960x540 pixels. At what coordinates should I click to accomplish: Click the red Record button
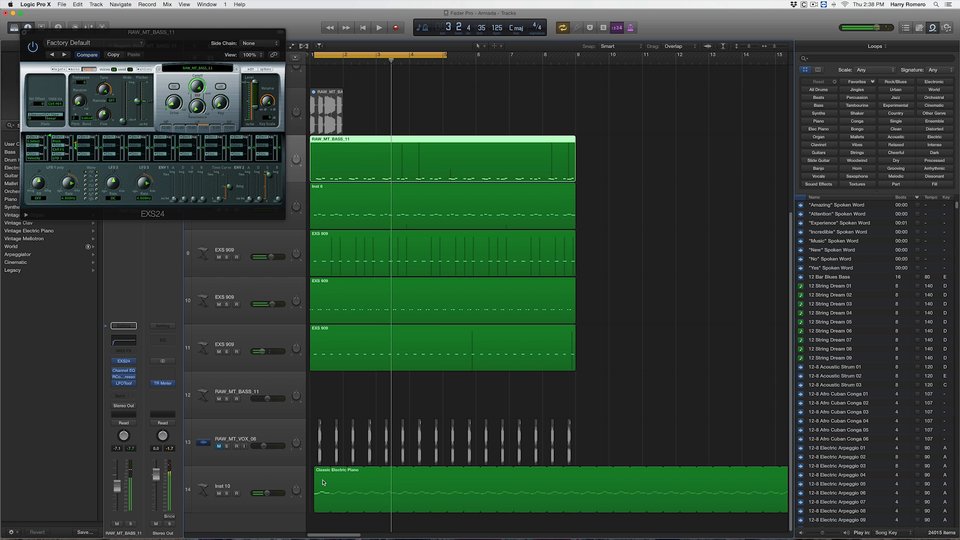click(x=396, y=28)
